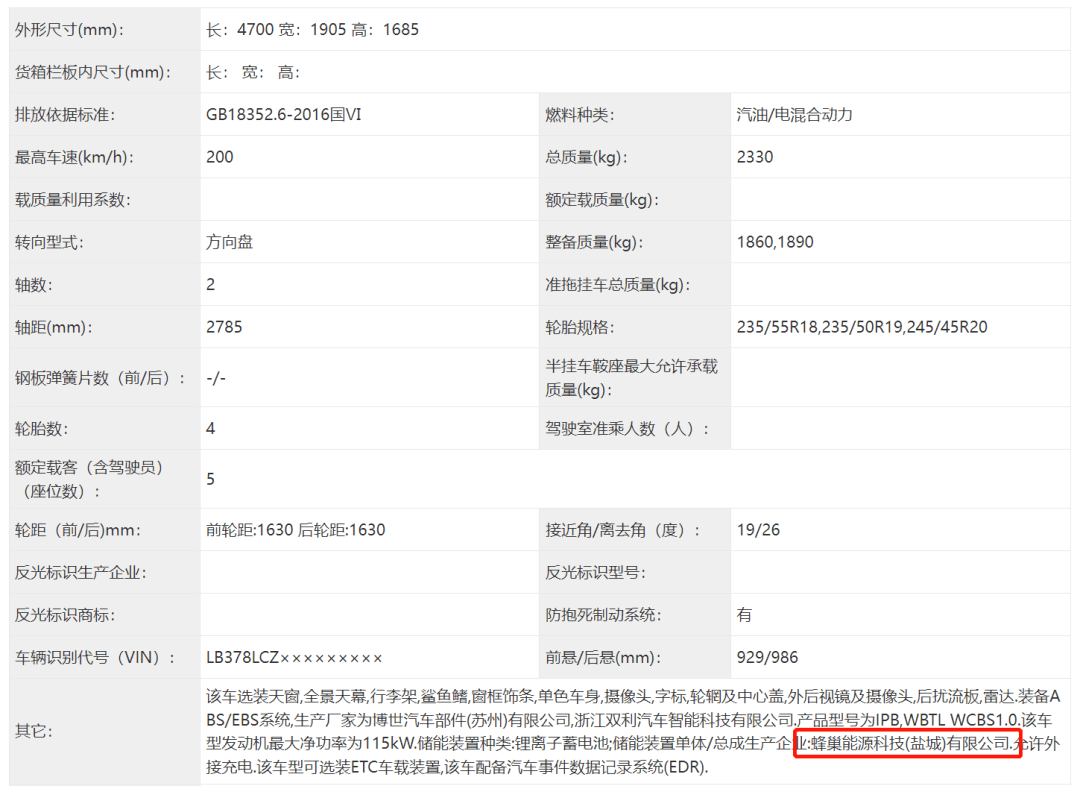Click the 其它 row label

click(x=34, y=731)
